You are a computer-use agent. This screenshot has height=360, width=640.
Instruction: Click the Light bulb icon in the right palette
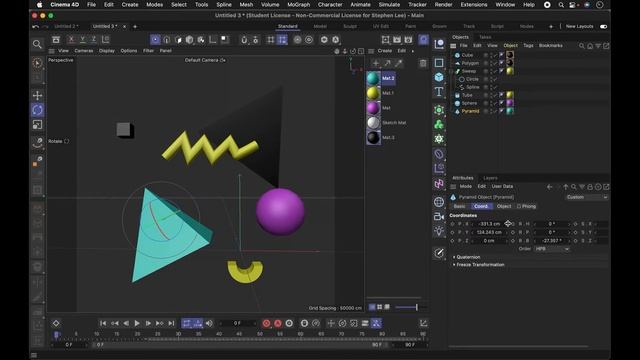pos(439,231)
